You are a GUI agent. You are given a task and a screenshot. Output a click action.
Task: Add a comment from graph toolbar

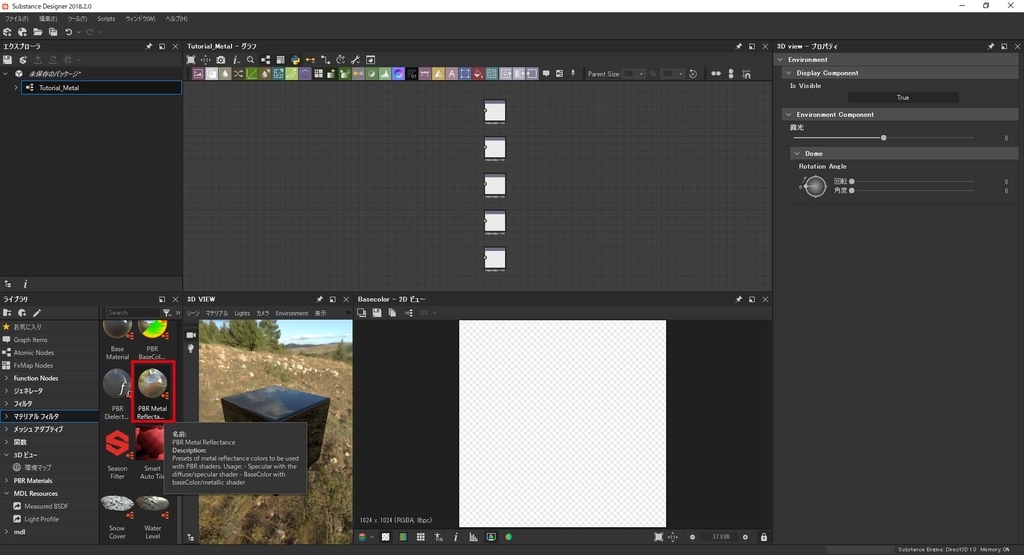pos(546,74)
